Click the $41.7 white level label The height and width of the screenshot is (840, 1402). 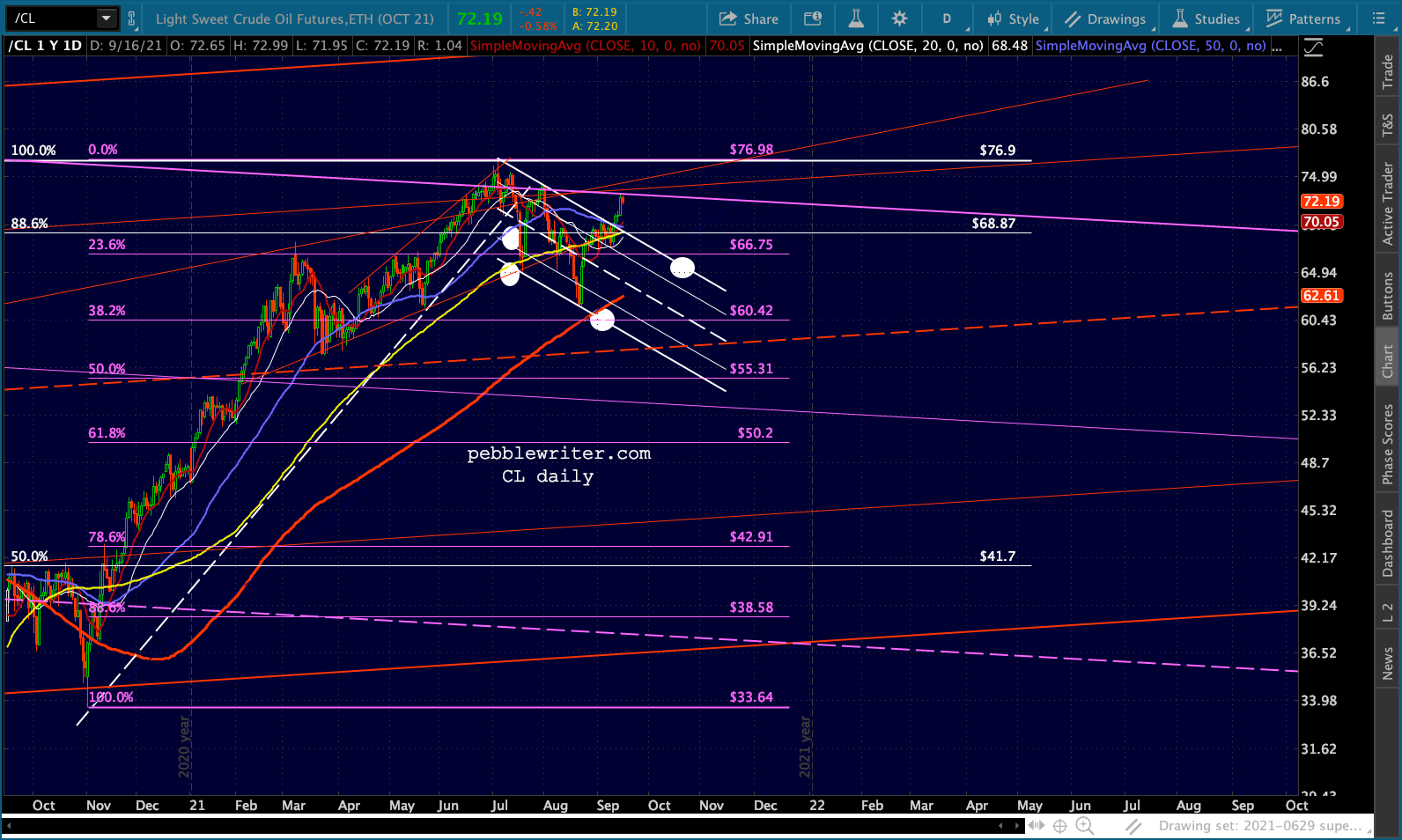point(998,556)
